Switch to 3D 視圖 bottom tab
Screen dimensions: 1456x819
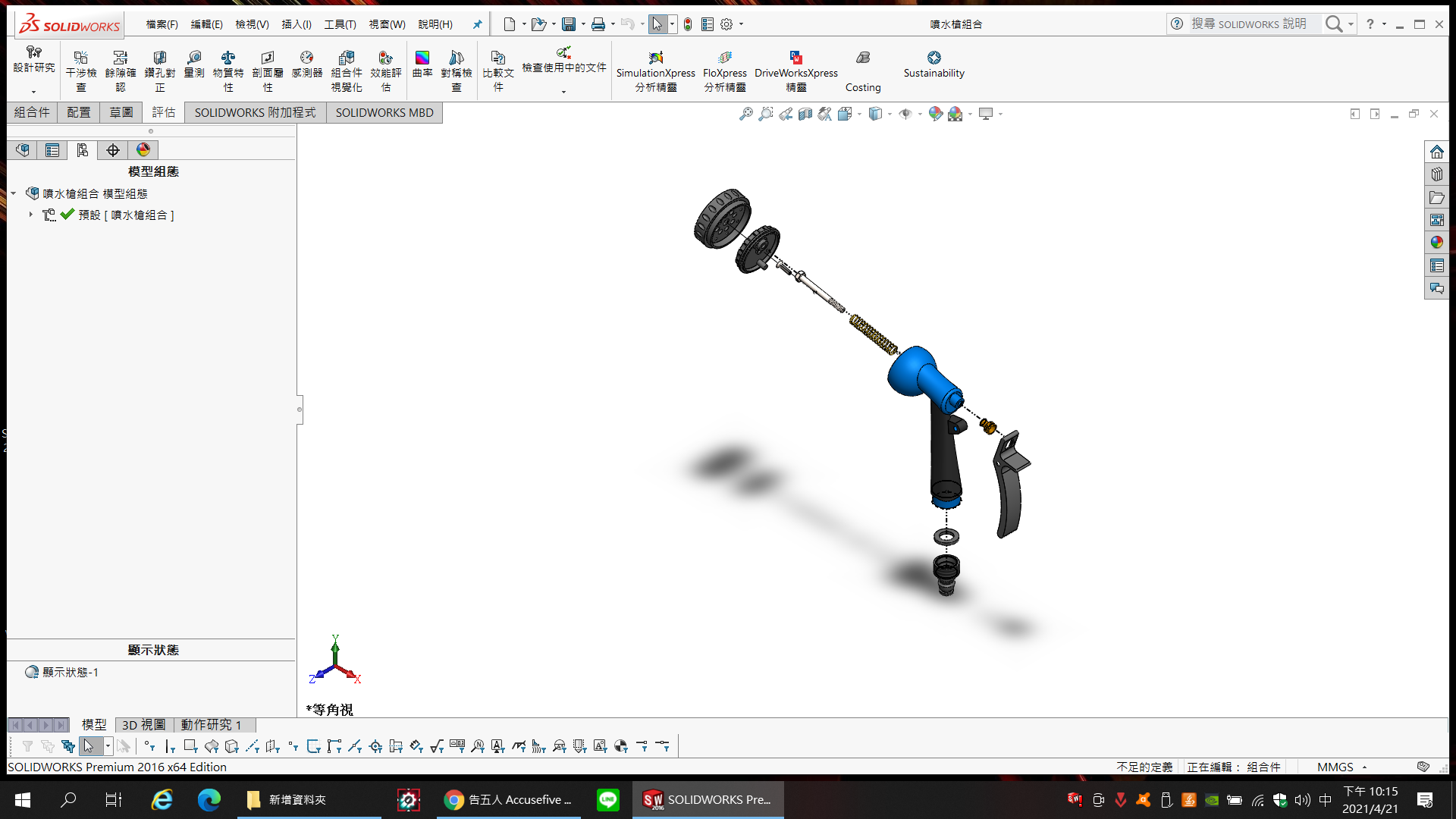(x=144, y=725)
